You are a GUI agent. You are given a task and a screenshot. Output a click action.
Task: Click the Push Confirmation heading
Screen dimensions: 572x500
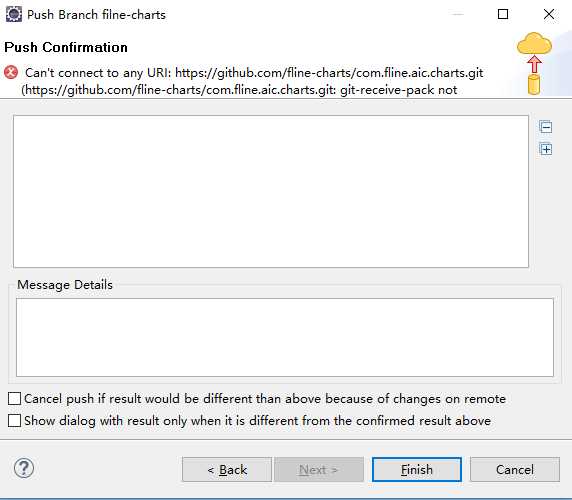66,47
